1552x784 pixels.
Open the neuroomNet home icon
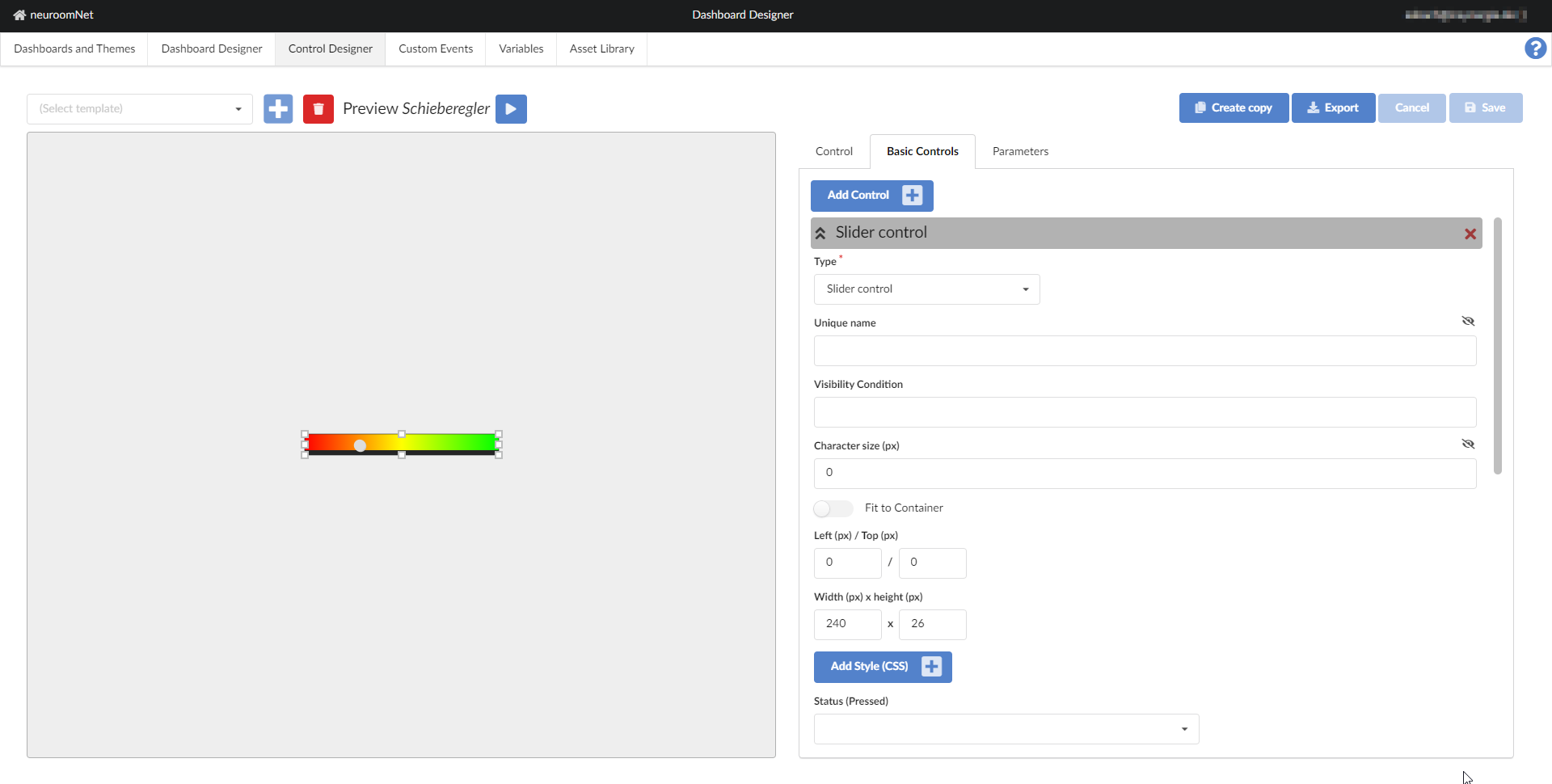pos(18,15)
